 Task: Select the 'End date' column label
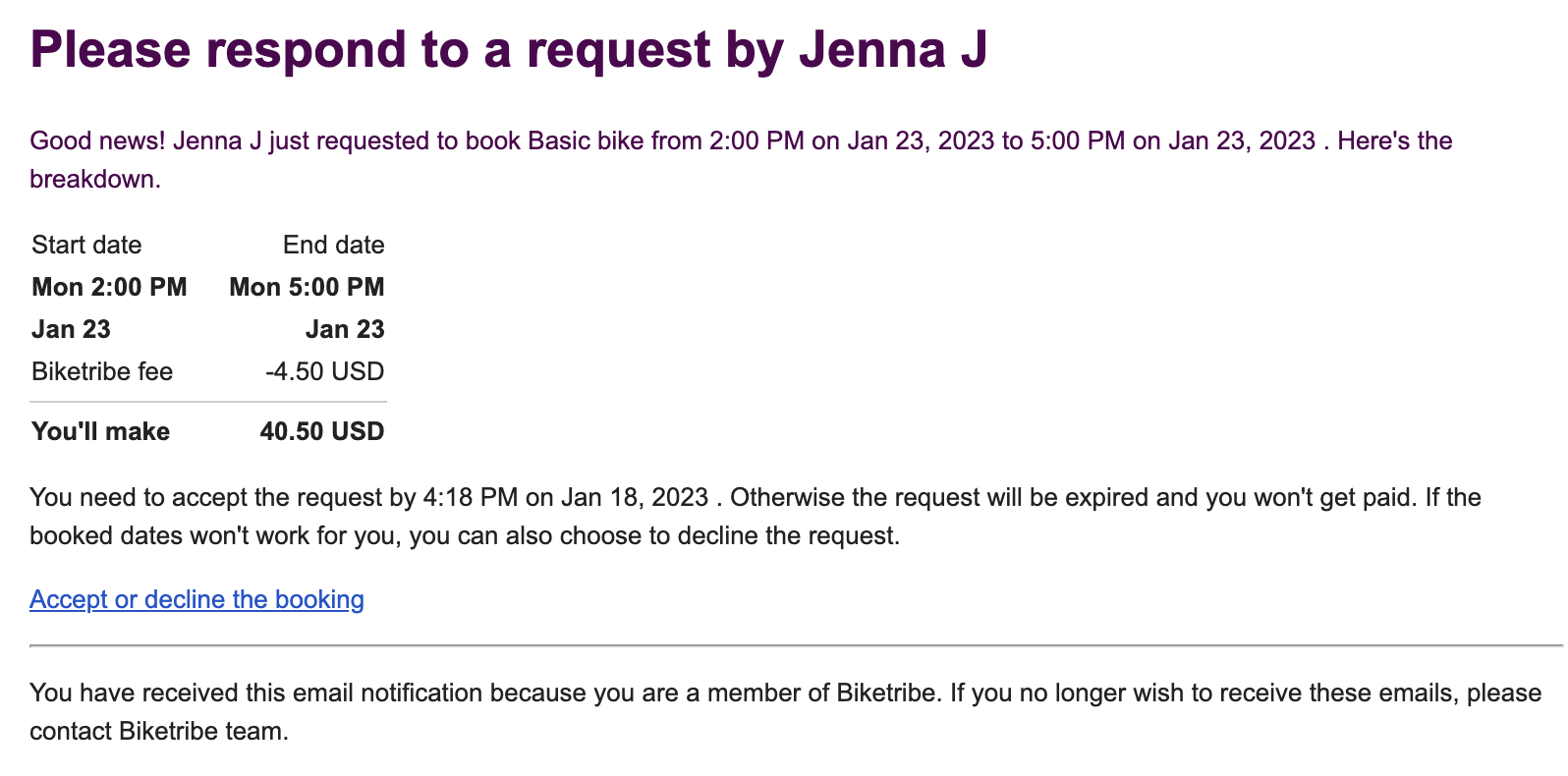[x=333, y=245]
